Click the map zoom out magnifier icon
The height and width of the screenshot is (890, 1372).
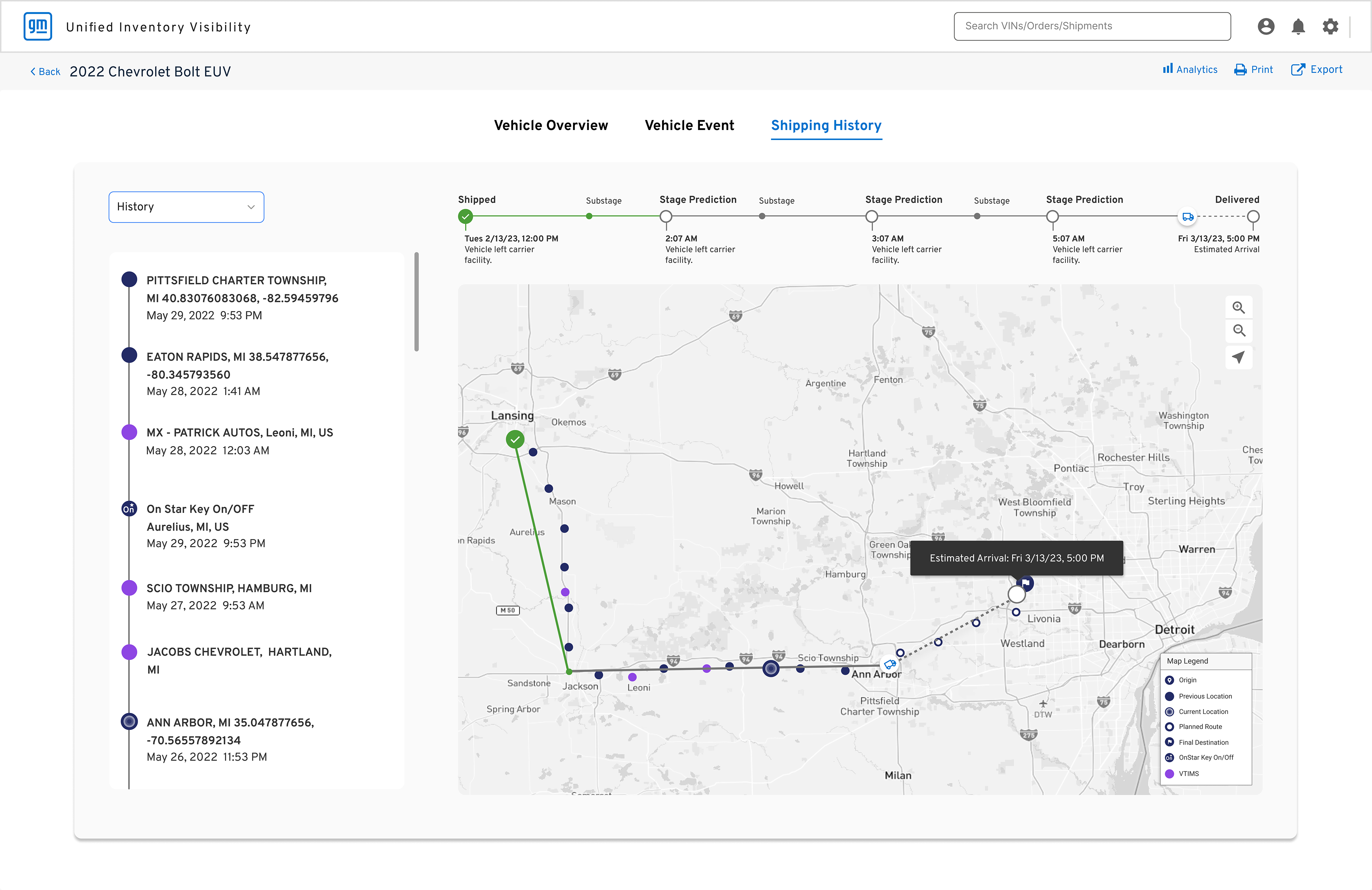coord(1238,331)
